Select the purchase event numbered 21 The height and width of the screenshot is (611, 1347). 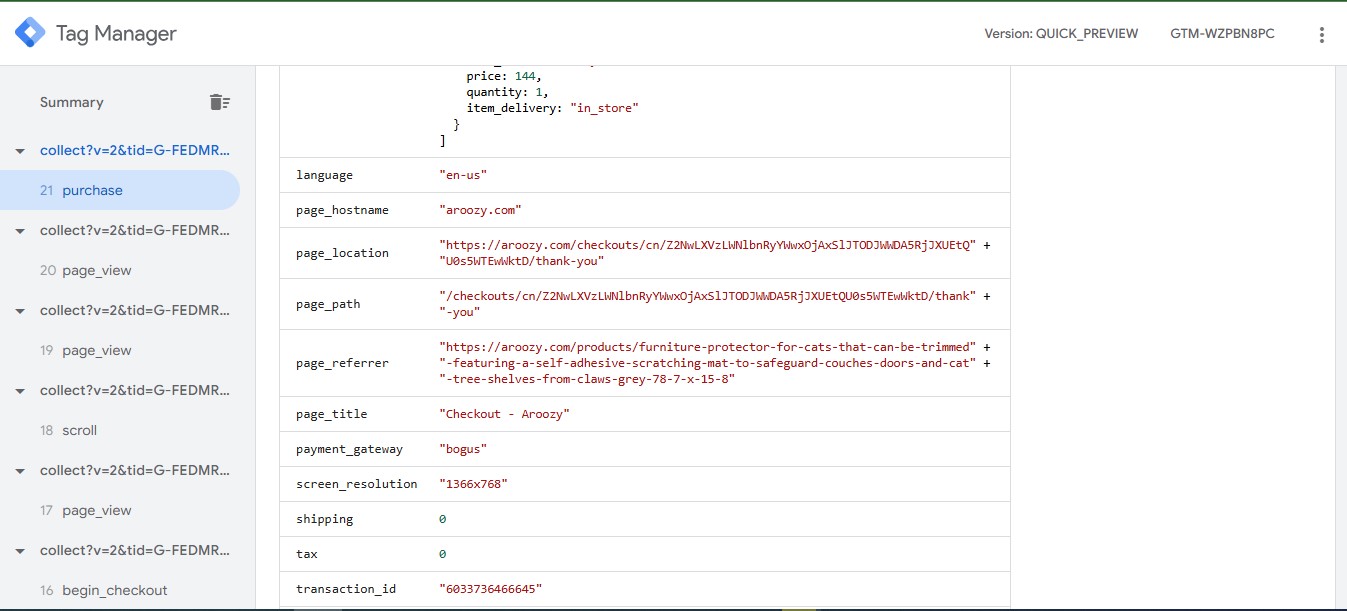click(92, 190)
